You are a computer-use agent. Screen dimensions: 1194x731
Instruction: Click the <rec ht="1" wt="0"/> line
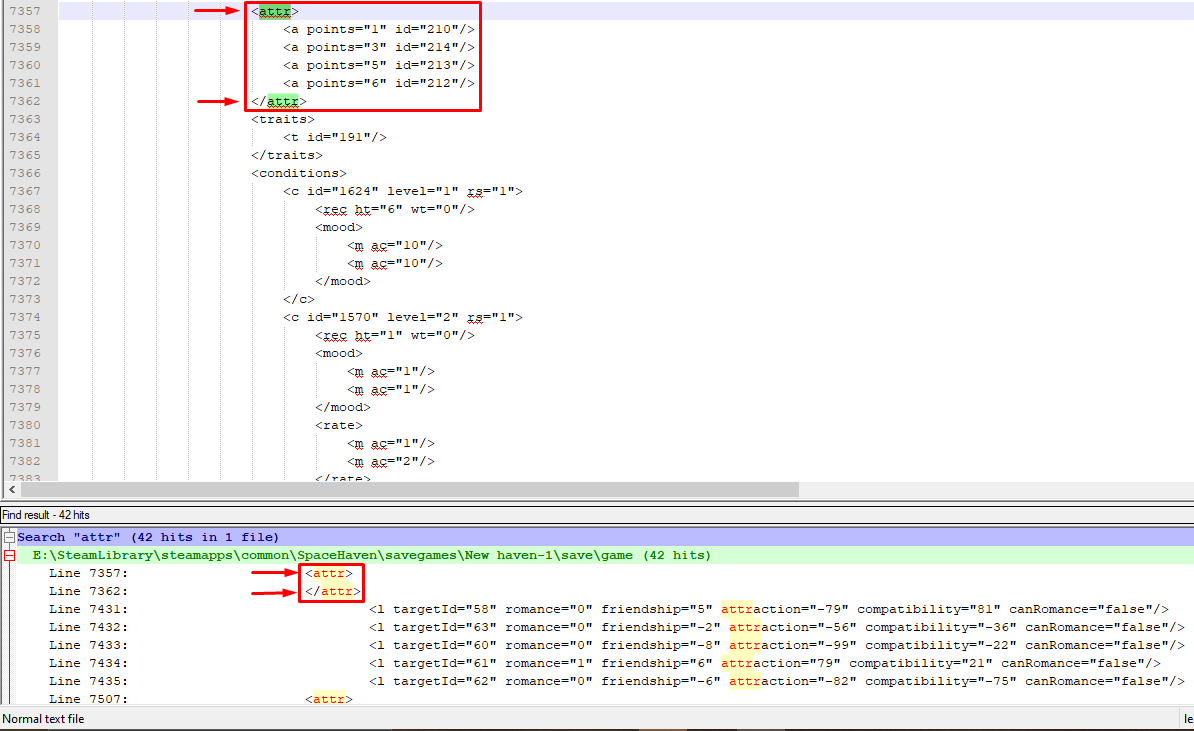point(394,335)
